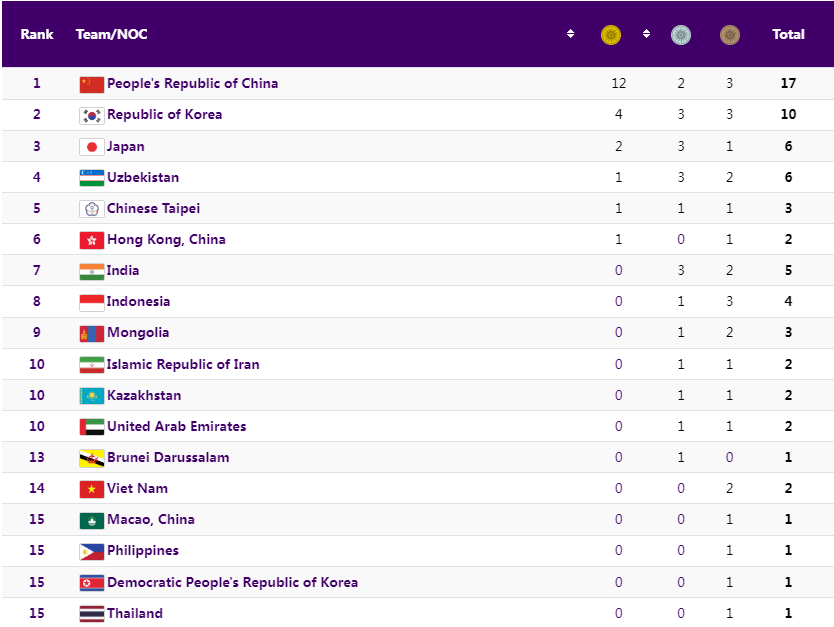Viewport: 834px width, 627px height.
Task: Click the Rank column header
Action: click(37, 34)
